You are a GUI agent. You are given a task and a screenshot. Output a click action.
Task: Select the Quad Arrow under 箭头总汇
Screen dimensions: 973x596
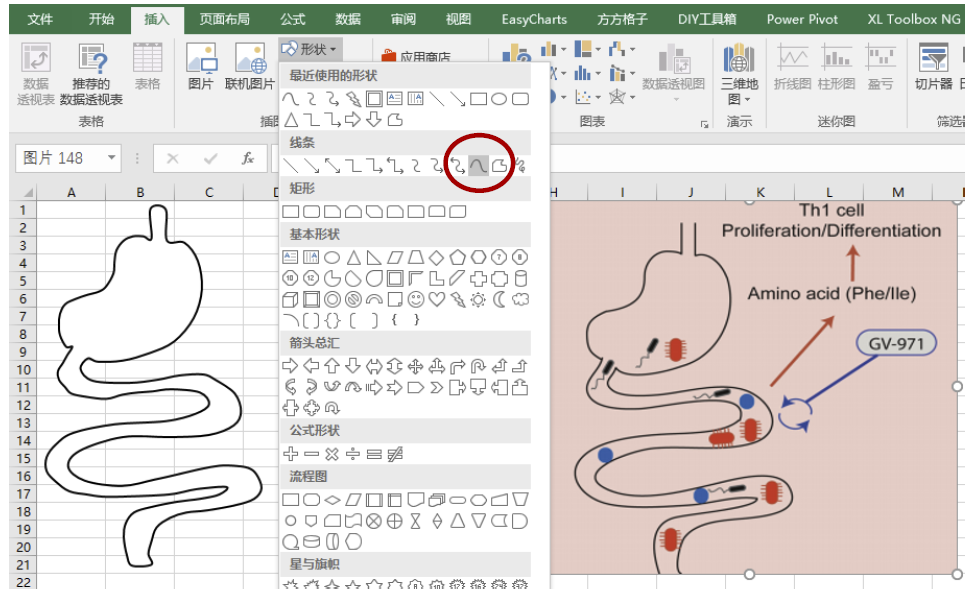click(416, 366)
